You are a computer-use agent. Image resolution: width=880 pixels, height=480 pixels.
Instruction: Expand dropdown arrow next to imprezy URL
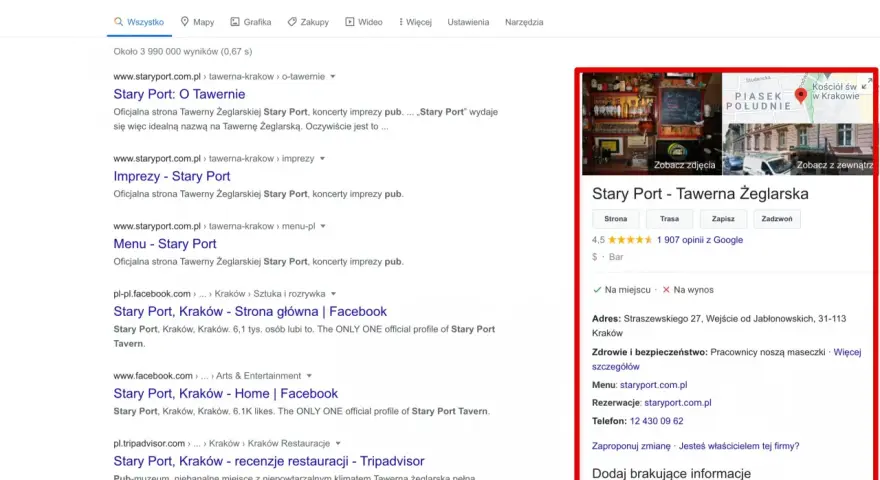click(x=322, y=159)
